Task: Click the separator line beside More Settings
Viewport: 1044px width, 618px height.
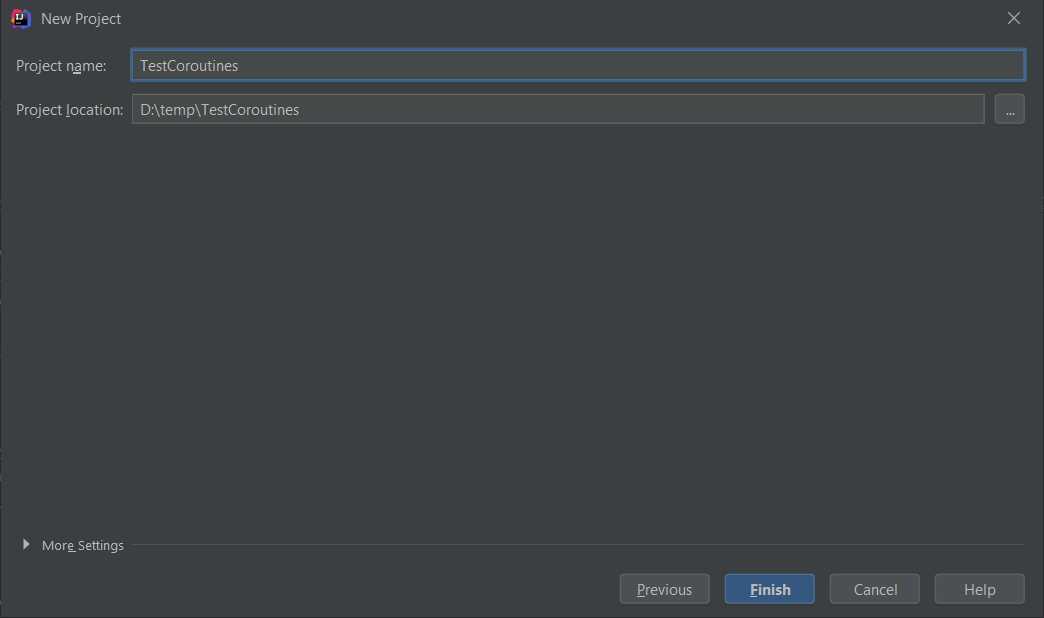Action: pyautogui.click(x=575, y=545)
